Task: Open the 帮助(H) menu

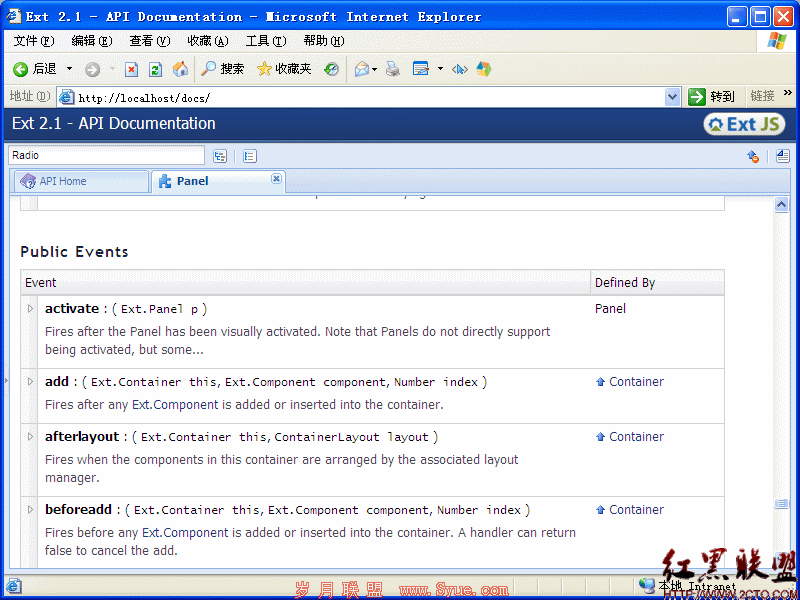Action: click(324, 41)
